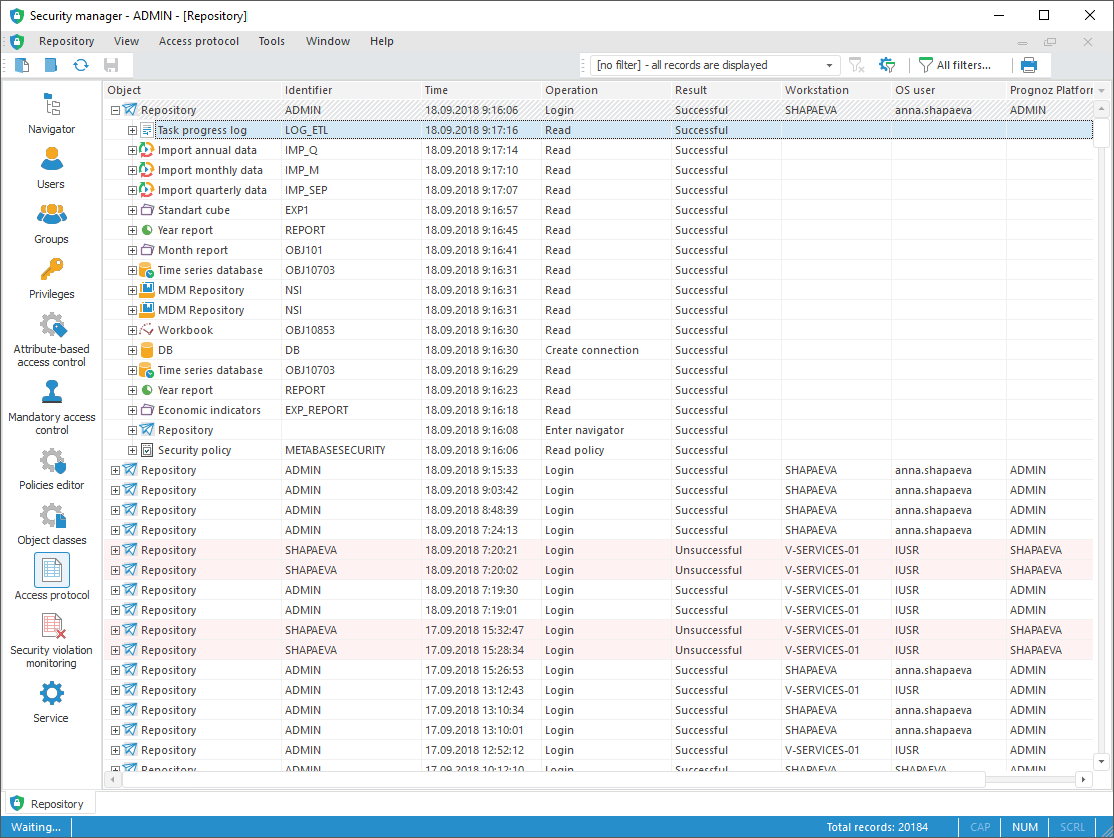The height and width of the screenshot is (838, 1114).
Task: Go to Groups in the sidebar
Action: pyautogui.click(x=51, y=223)
